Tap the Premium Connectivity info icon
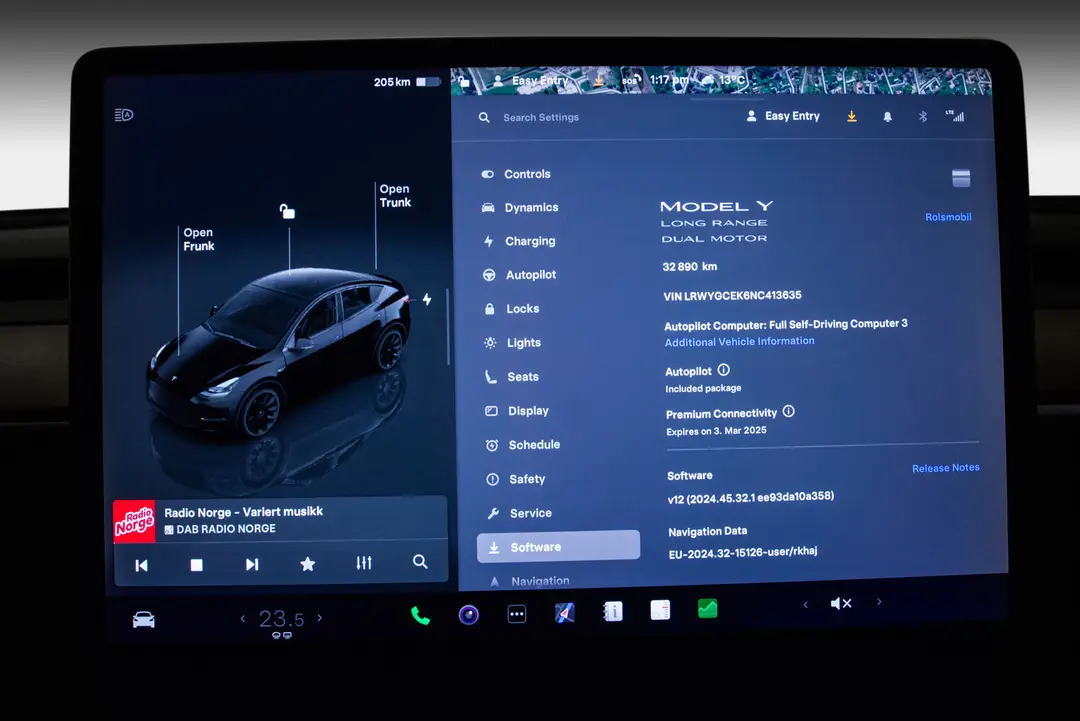Screen dimensions: 1080x721 point(789,411)
